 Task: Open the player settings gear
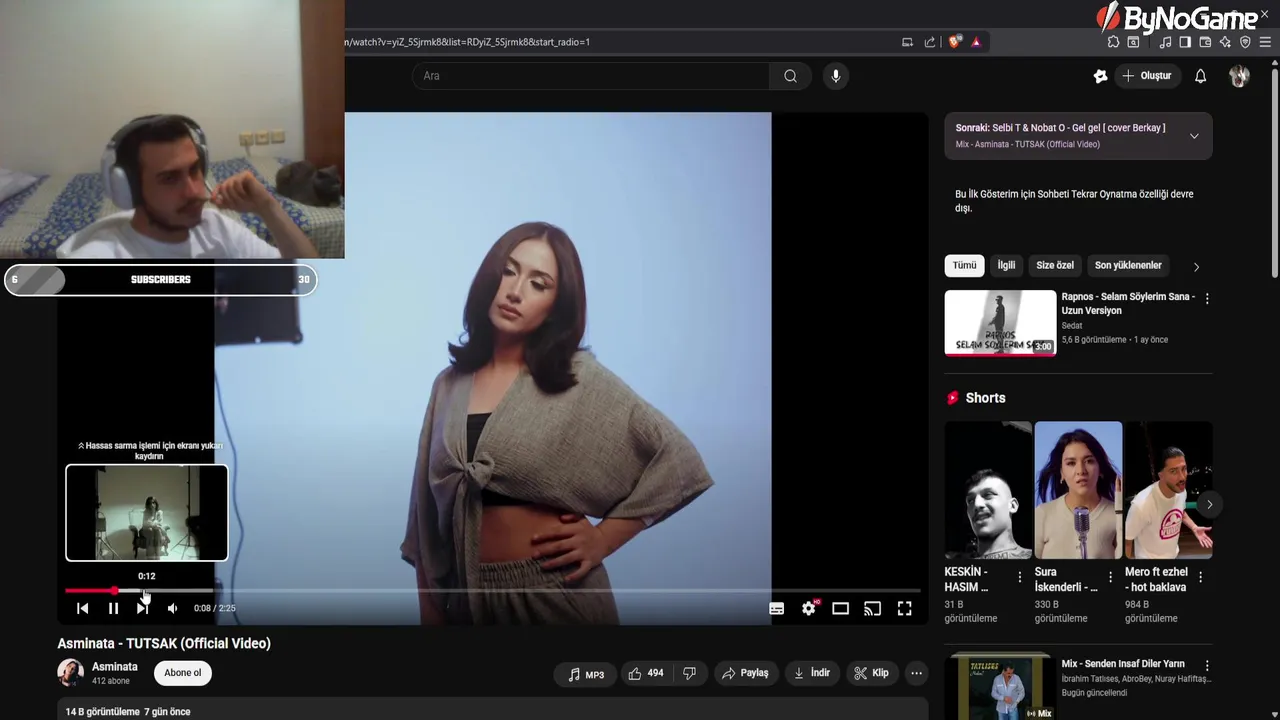click(809, 608)
